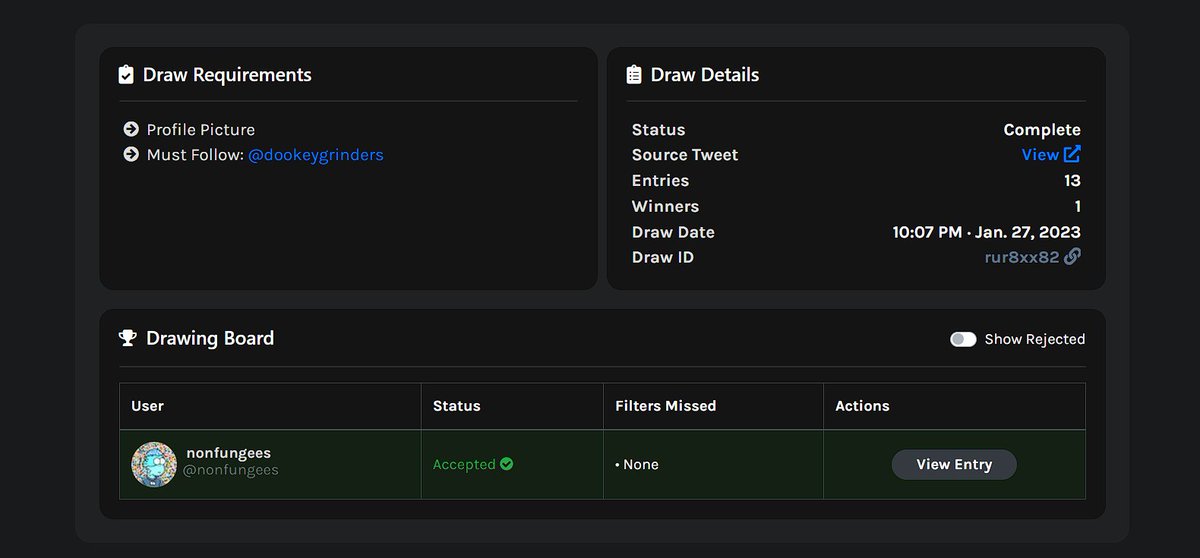Click the Filters Missed column header

(666, 406)
